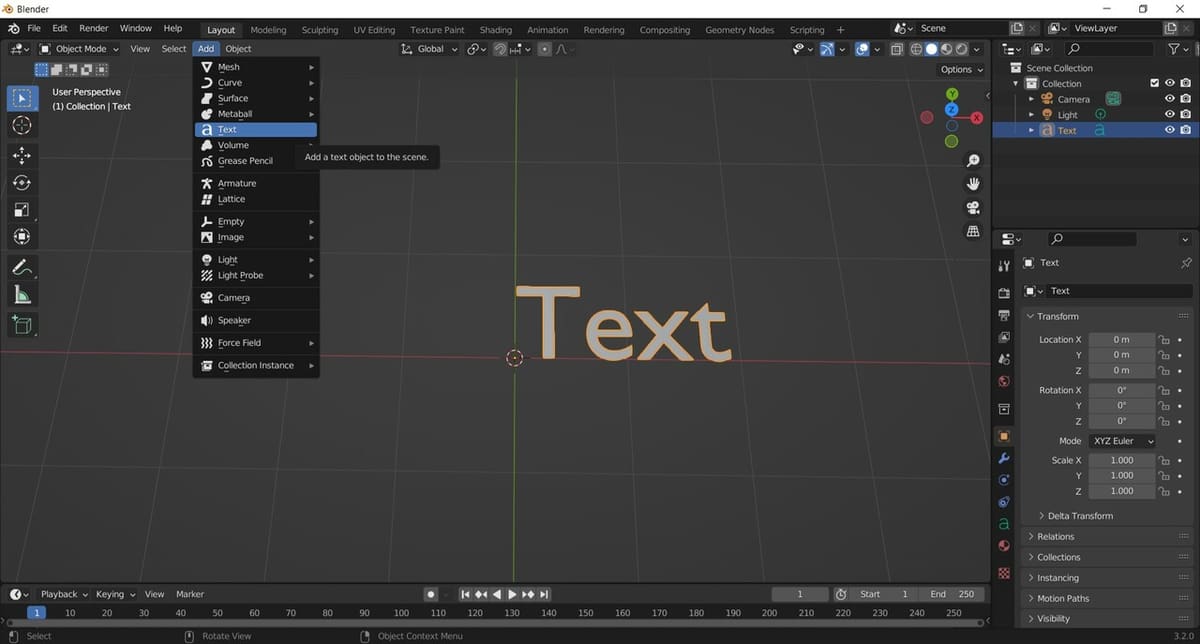The width and height of the screenshot is (1200, 644).
Task: Open the Material properties tab
Action: coord(1004,546)
